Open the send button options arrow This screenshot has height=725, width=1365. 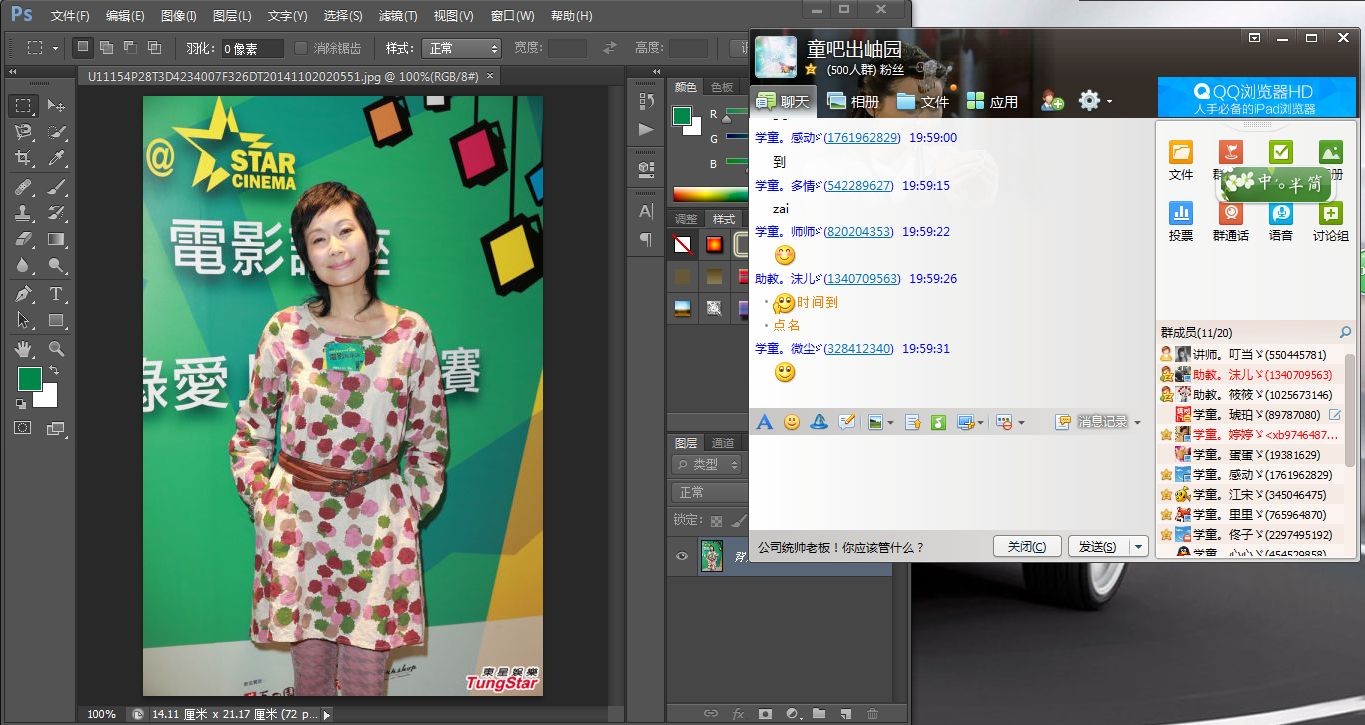[1138, 547]
